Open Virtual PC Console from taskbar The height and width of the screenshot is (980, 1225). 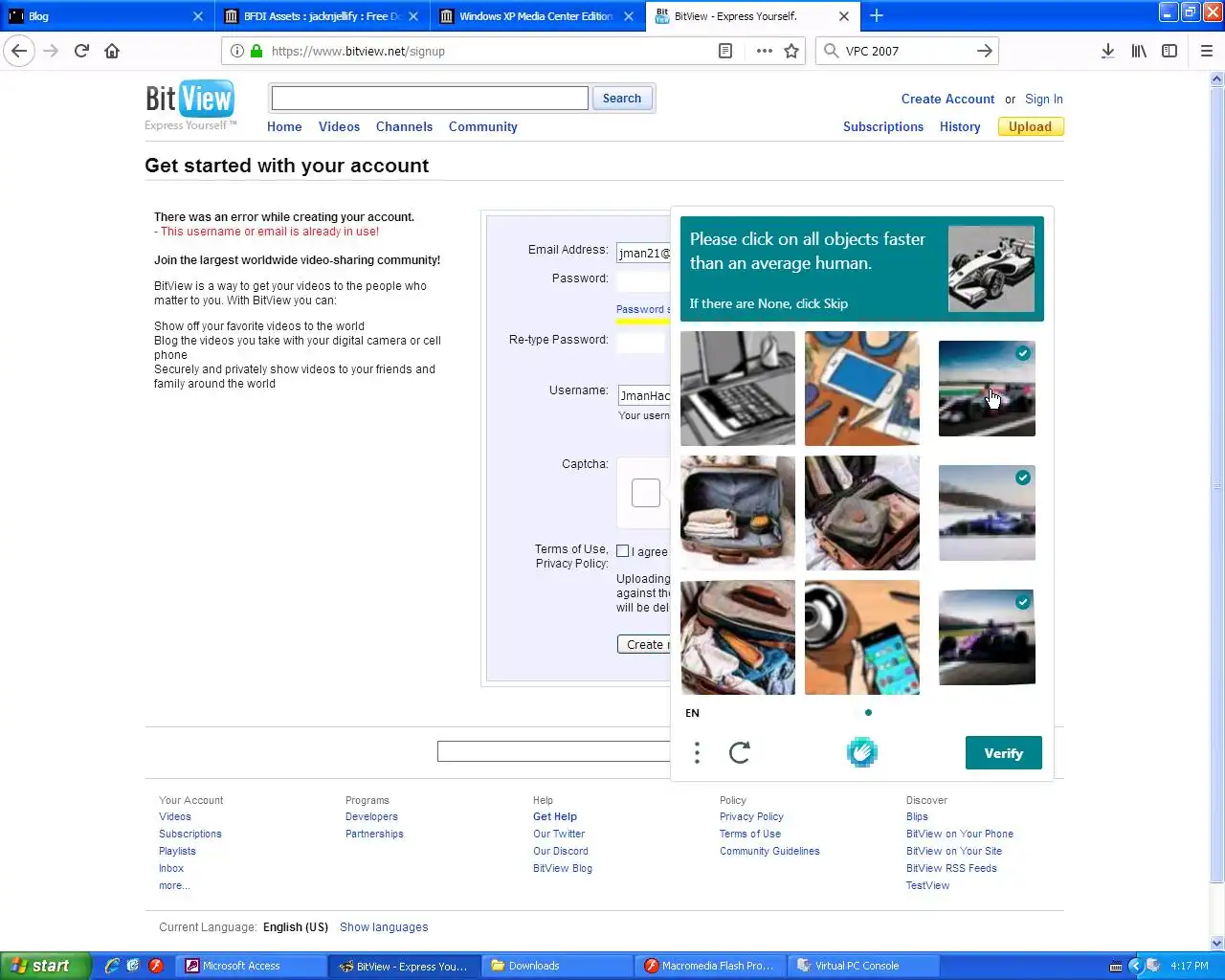(865, 966)
